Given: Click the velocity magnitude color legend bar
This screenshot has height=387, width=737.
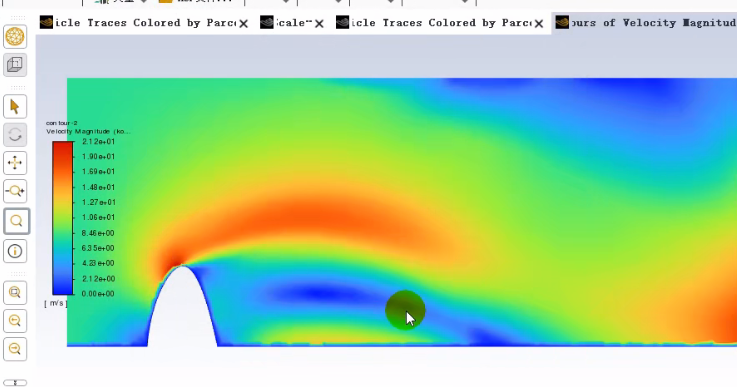Looking at the screenshot, I should click(63, 218).
